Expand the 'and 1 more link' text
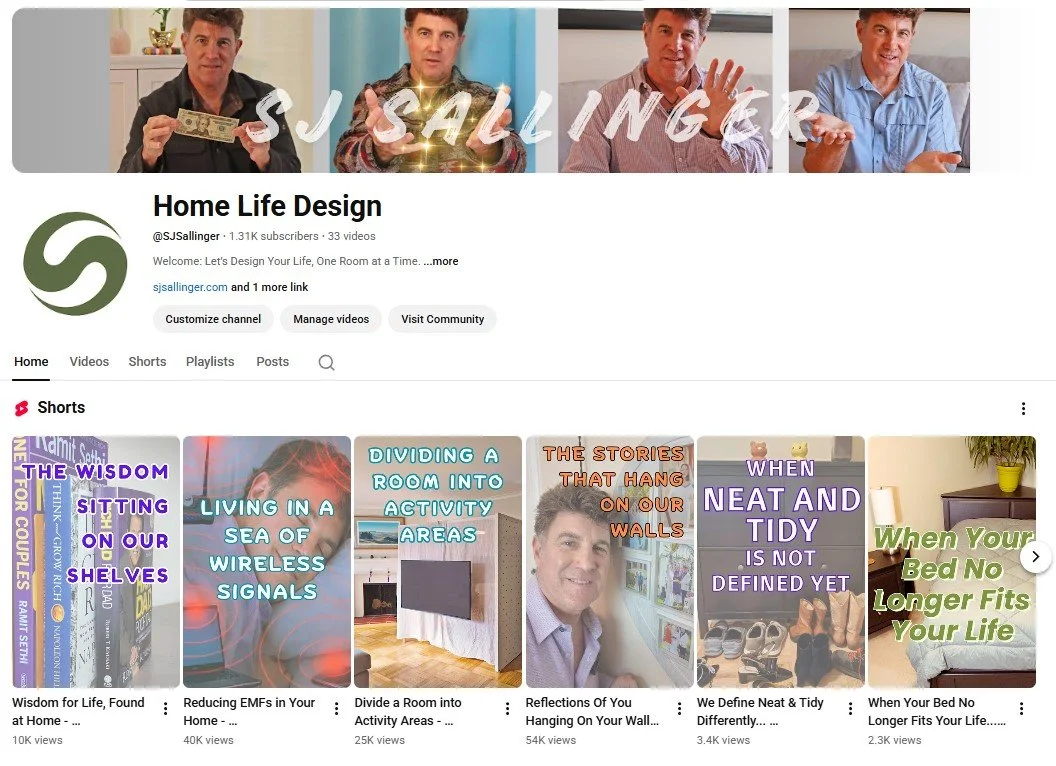 pos(269,287)
